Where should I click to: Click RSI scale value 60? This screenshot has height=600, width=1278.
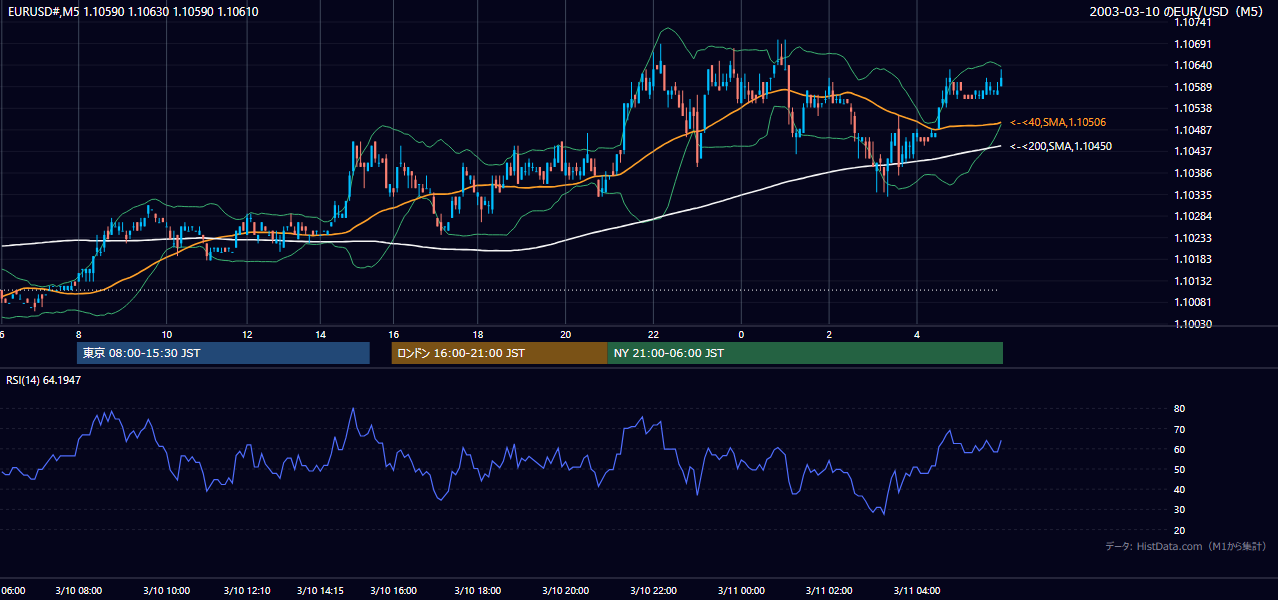1179,449
